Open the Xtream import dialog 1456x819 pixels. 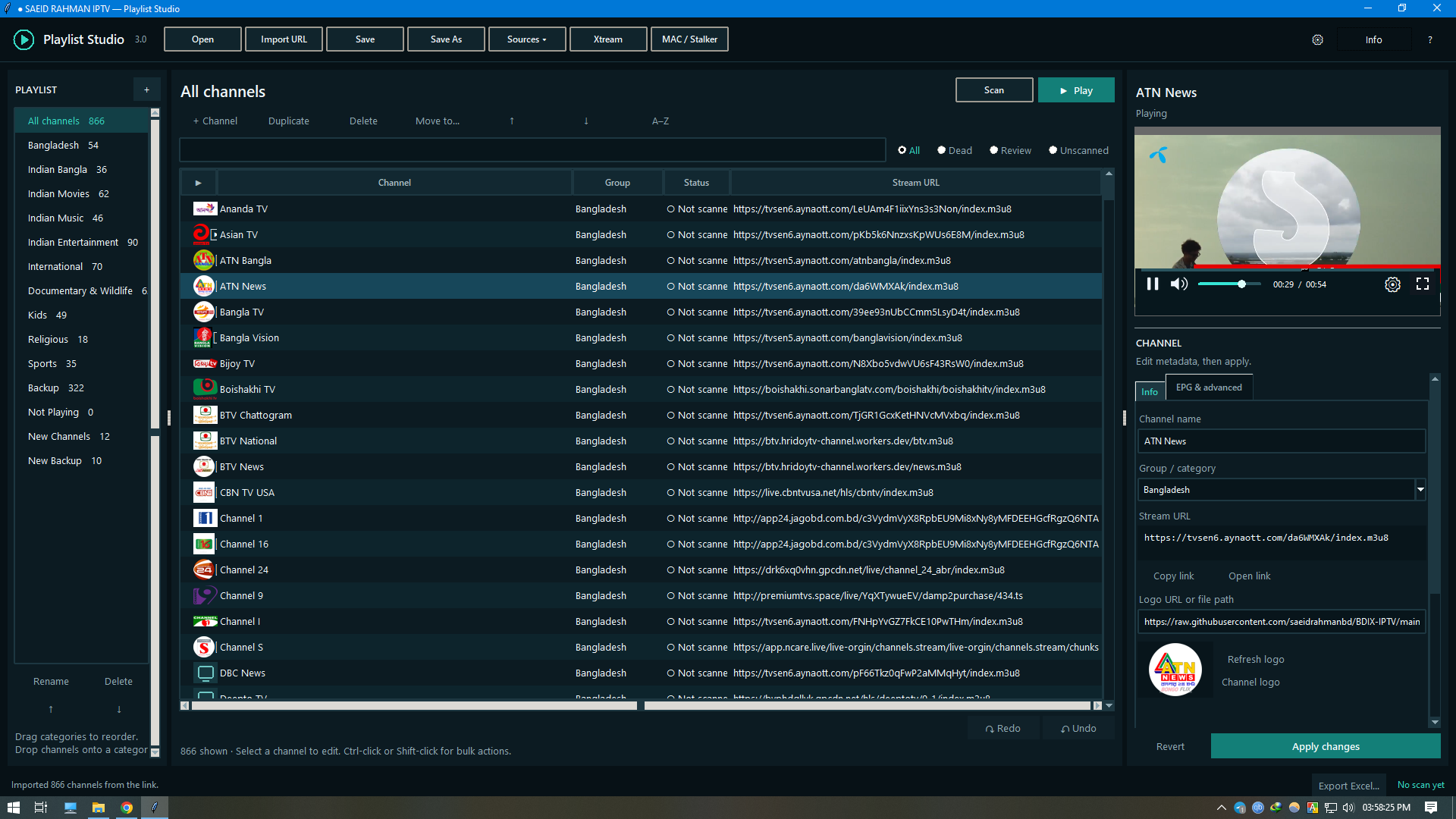click(x=608, y=39)
